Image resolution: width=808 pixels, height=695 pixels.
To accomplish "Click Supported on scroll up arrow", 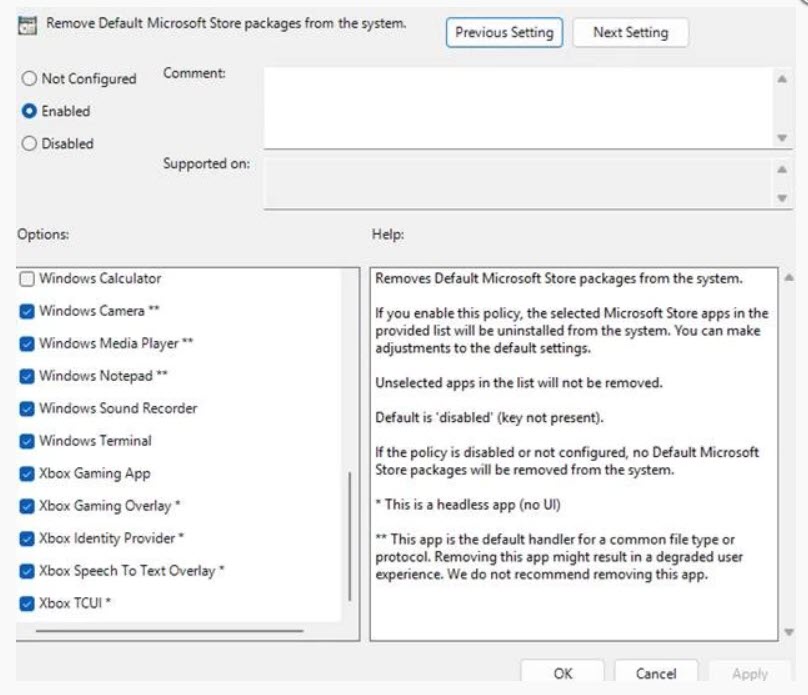I will (x=782, y=169).
